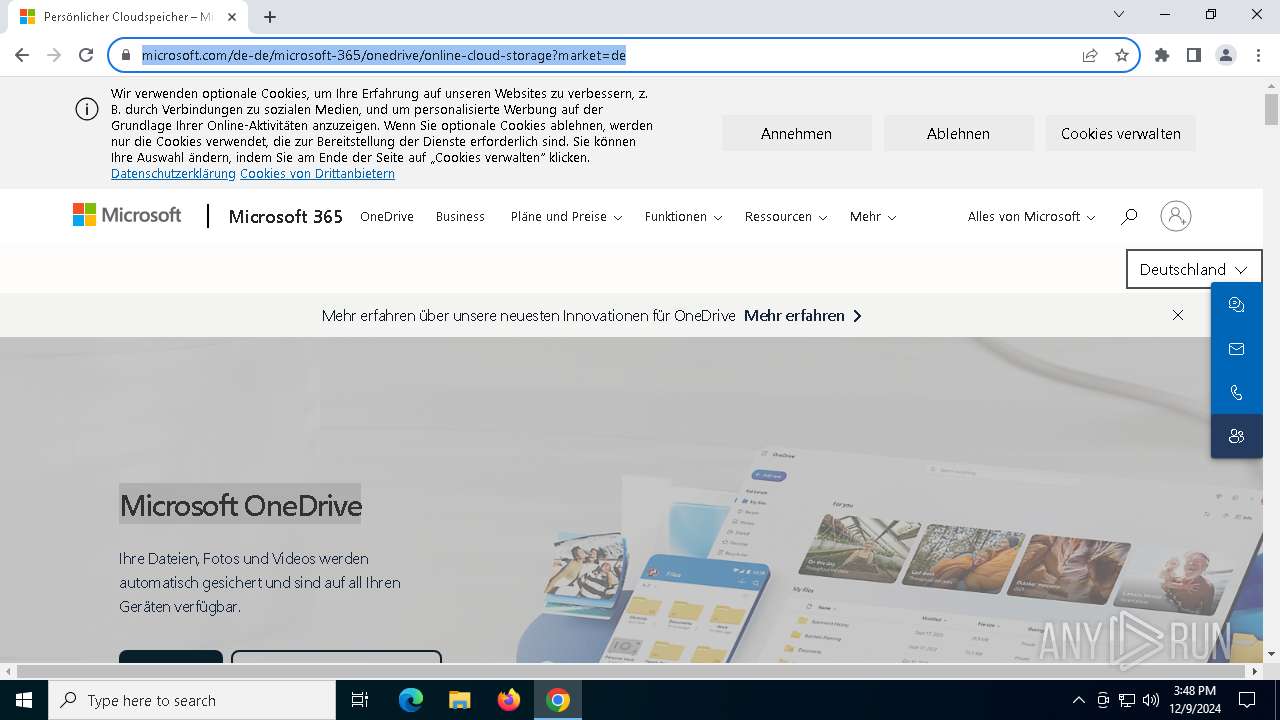Toggle the browser side panel icon
Viewport: 1280px width, 720px height.
(x=1193, y=55)
